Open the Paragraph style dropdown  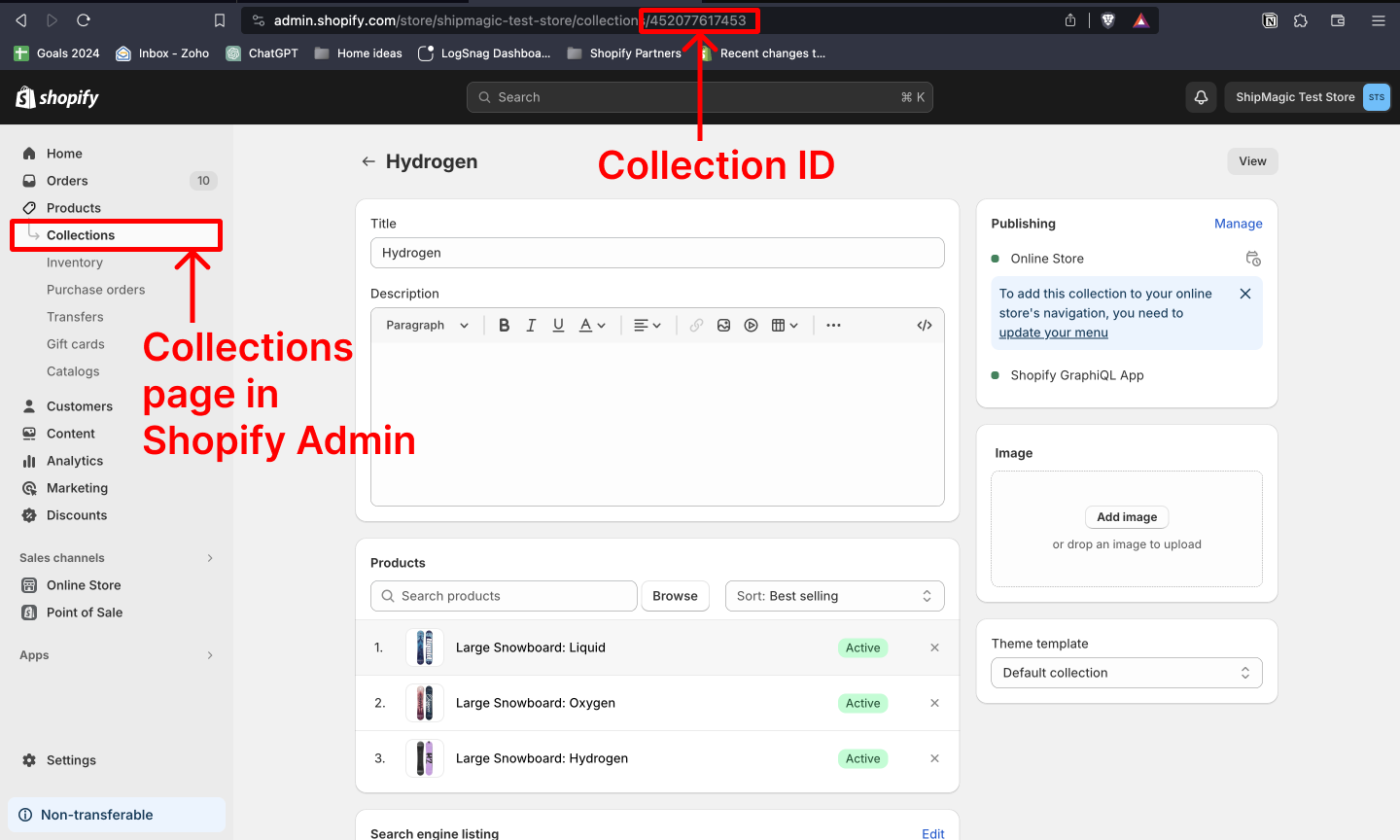[x=428, y=326]
